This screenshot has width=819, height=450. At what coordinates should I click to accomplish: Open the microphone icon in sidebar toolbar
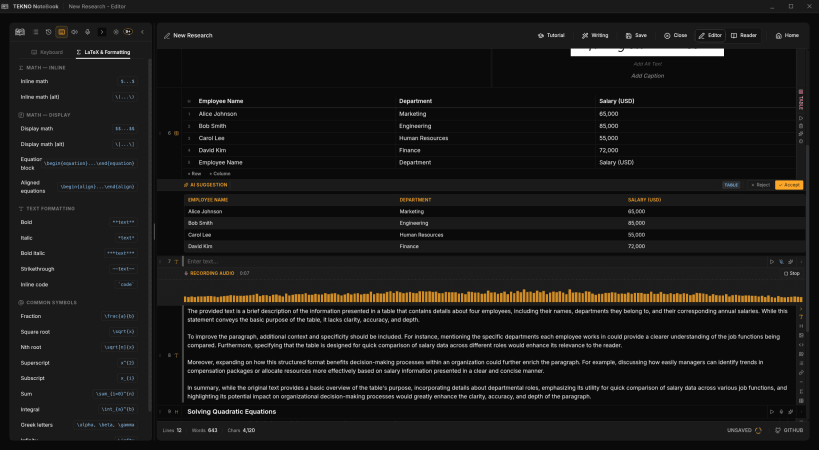pyautogui.click(x=88, y=32)
